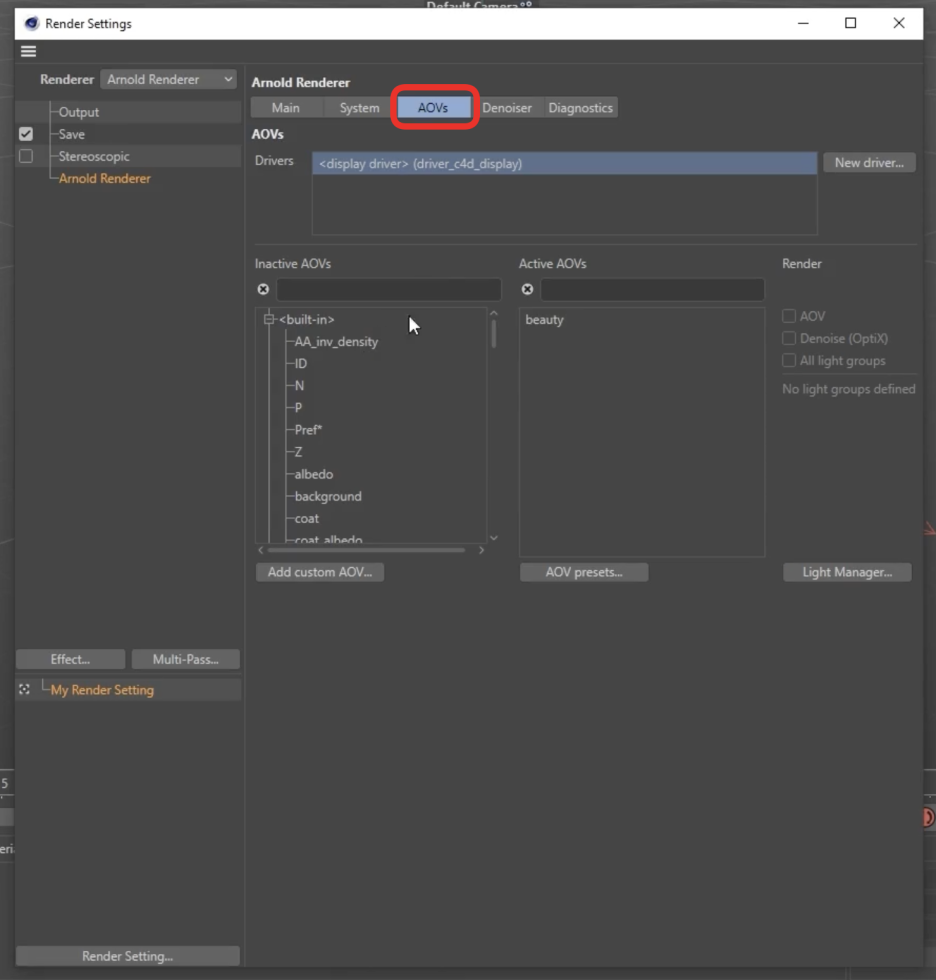Open AOV presets...
This screenshot has width=936, height=980.
[584, 572]
